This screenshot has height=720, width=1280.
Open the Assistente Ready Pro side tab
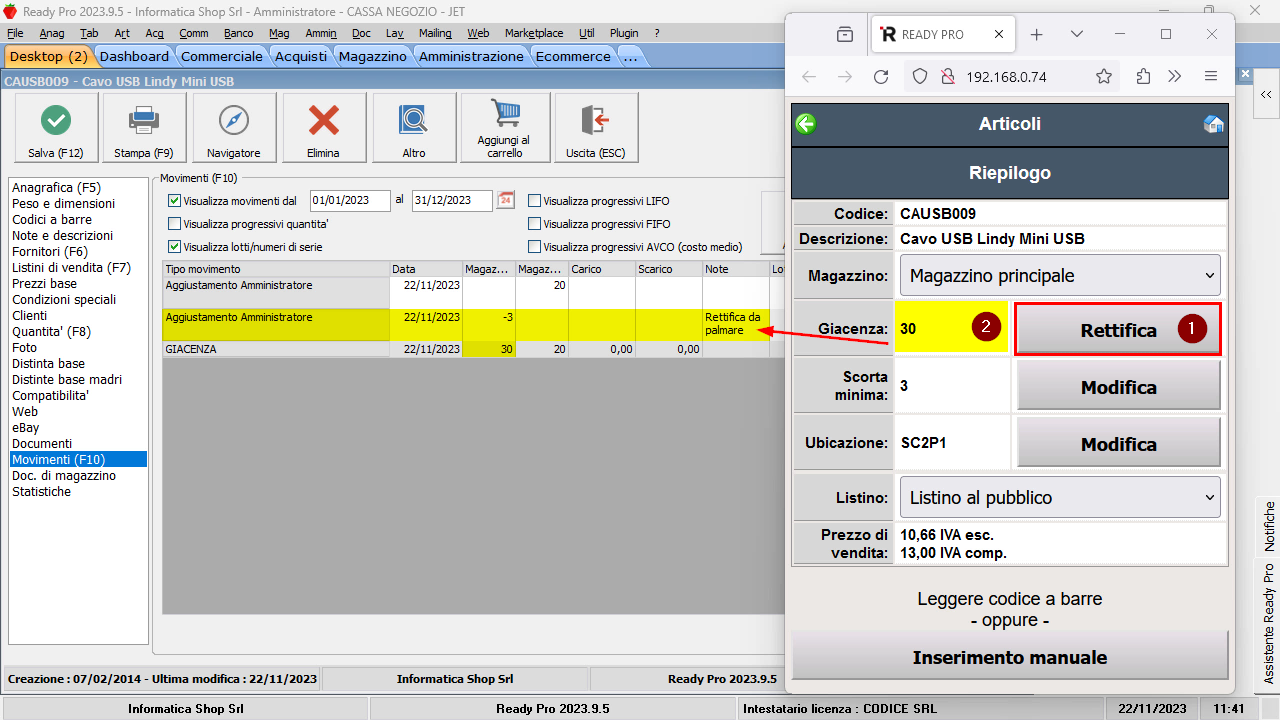point(1269,624)
